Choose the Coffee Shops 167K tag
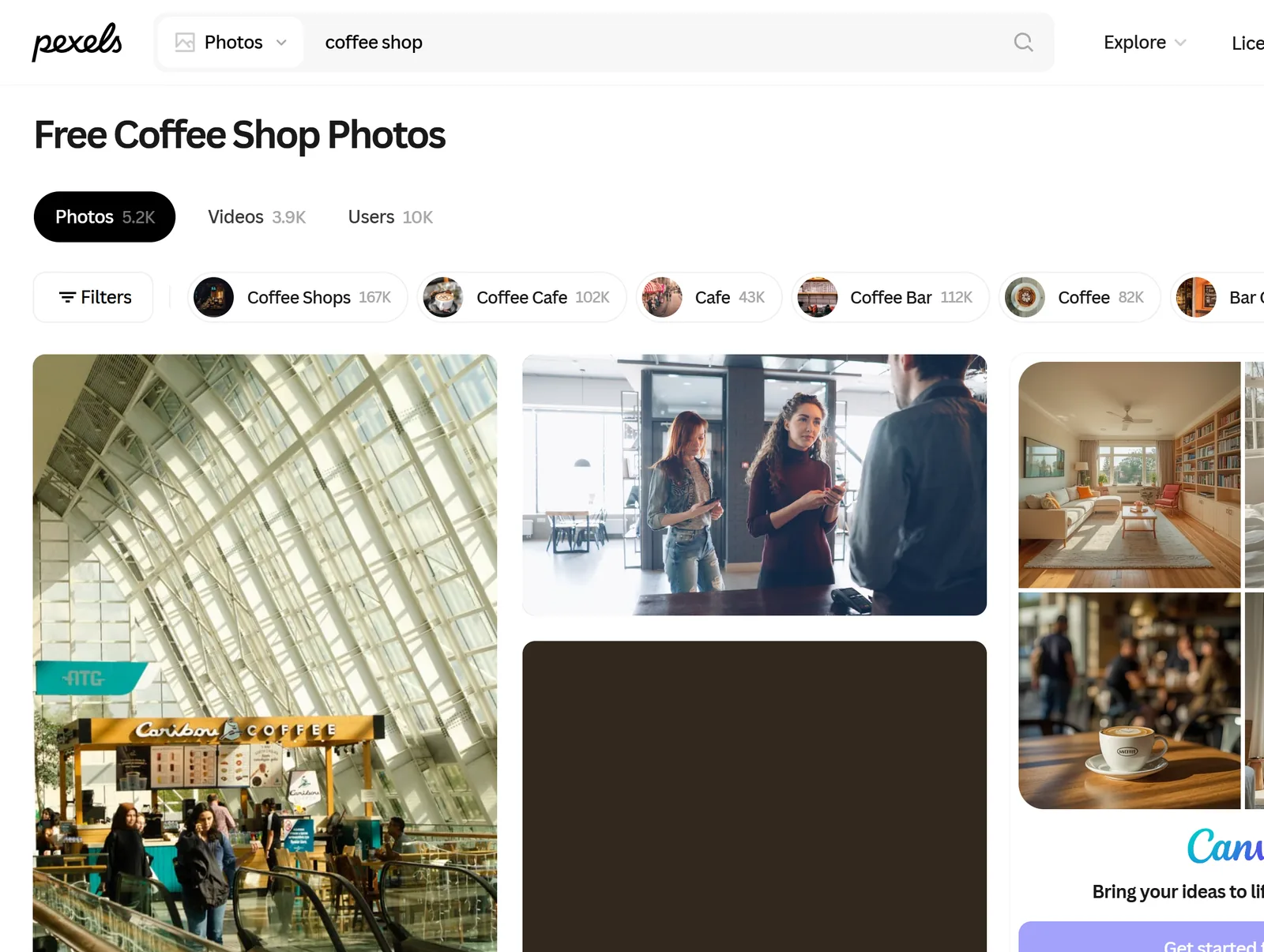Viewport: 1264px width, 952px height. pos(297,297)
